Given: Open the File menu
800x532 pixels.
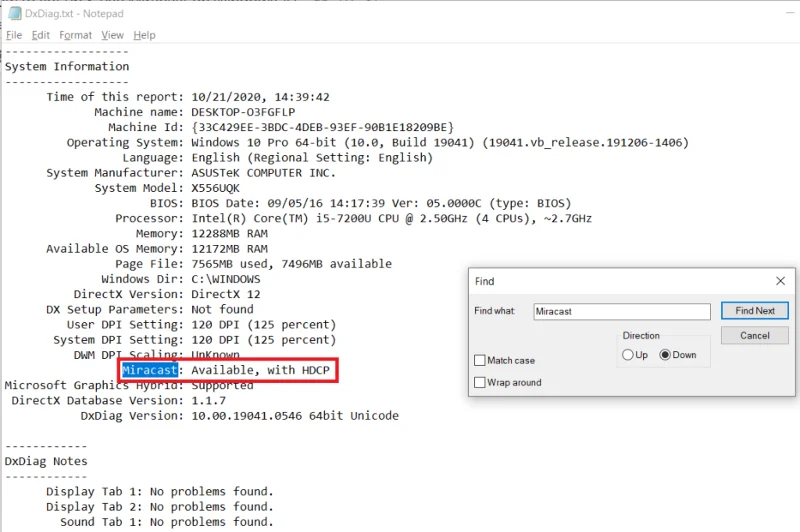Looking at the screenshot, I should click(x=14, y=35).
